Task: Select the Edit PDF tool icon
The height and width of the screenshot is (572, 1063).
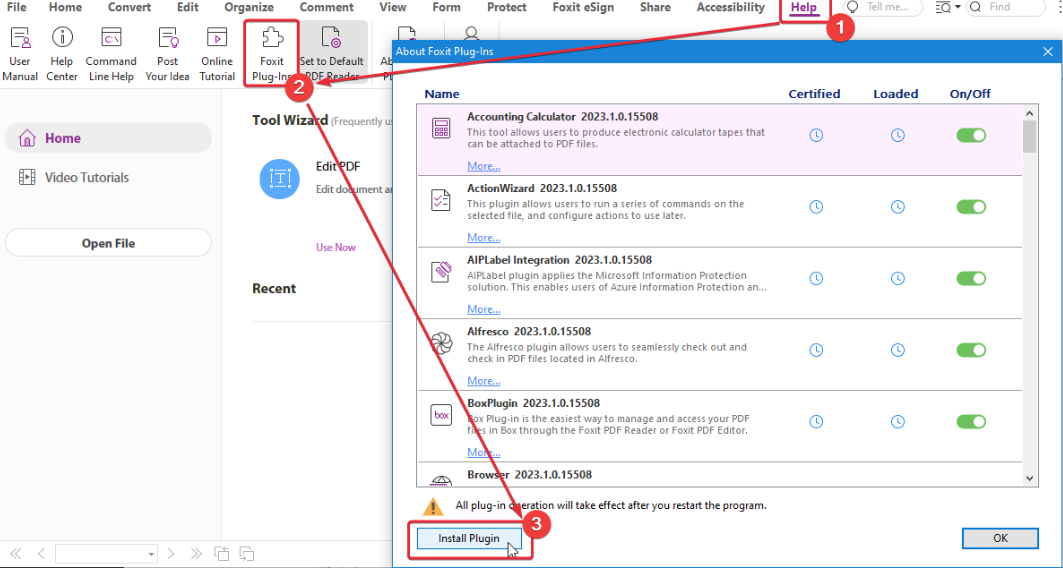Action: point(279,179)
